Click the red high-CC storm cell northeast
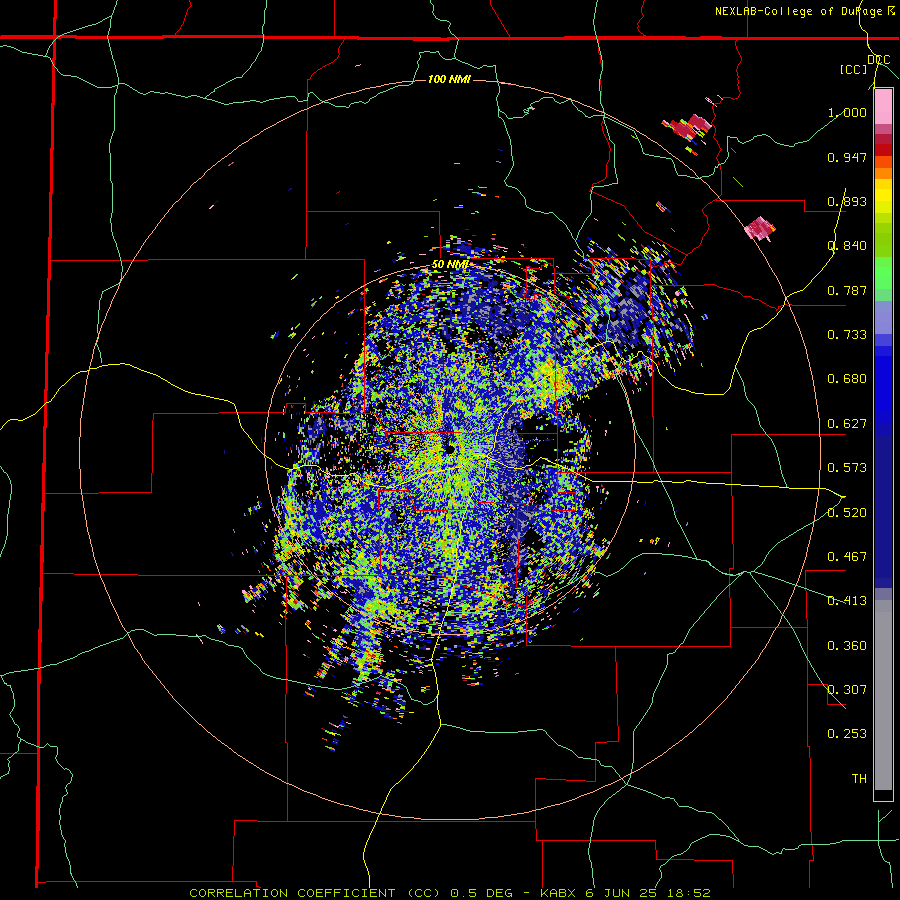 pyautogui.click(x=687, y=127)
